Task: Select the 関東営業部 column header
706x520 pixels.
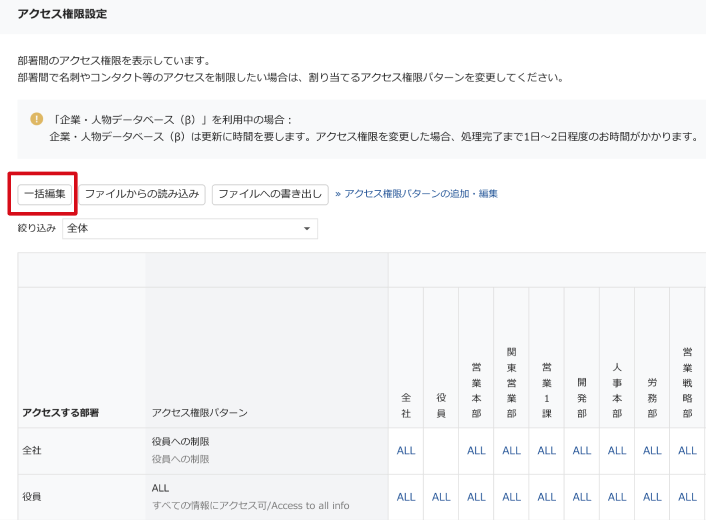Action: pyautogui.click(x=511, y=383)
